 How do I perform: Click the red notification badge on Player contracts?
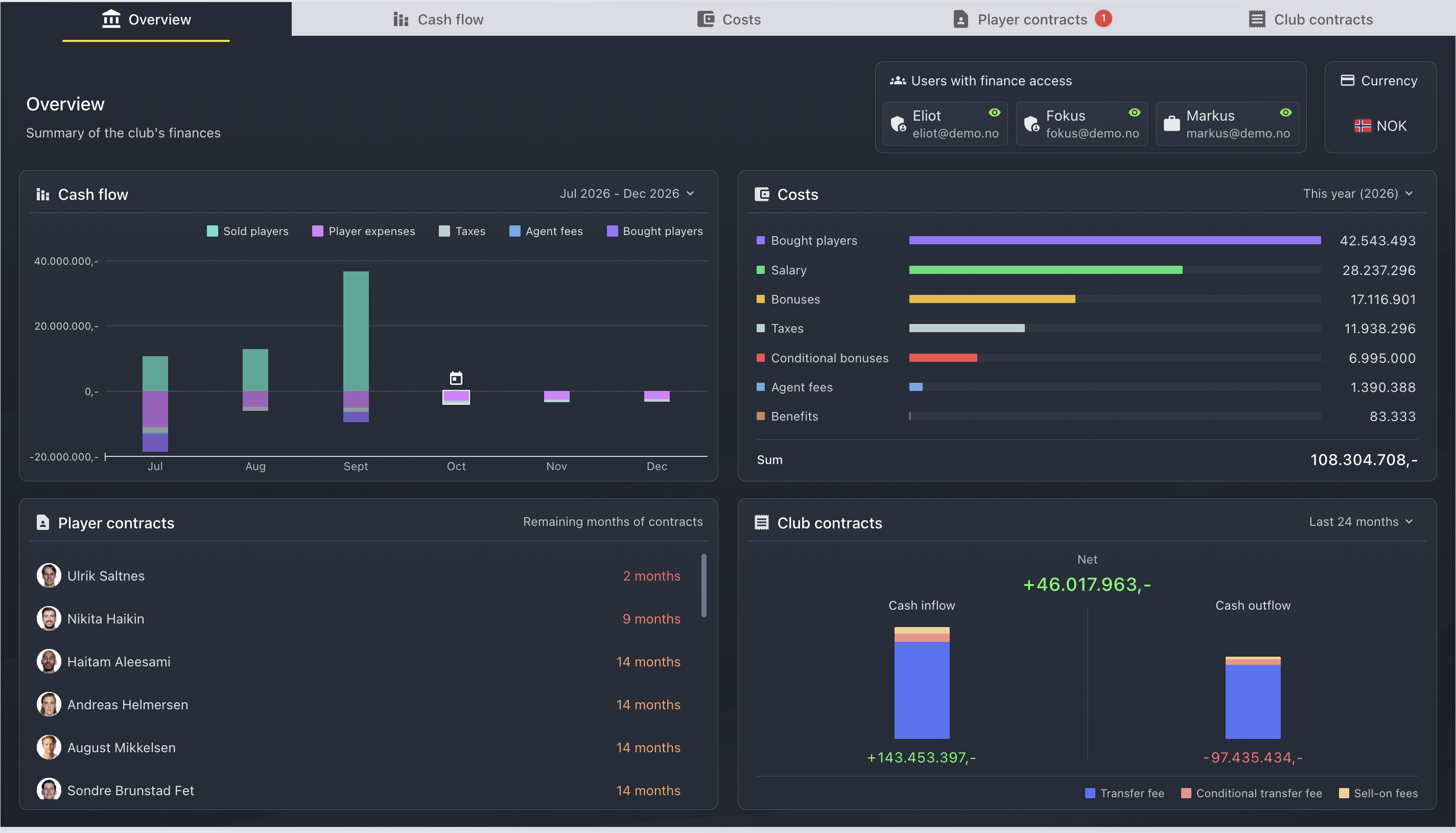pyautogui.click(x=1103, y=18)
